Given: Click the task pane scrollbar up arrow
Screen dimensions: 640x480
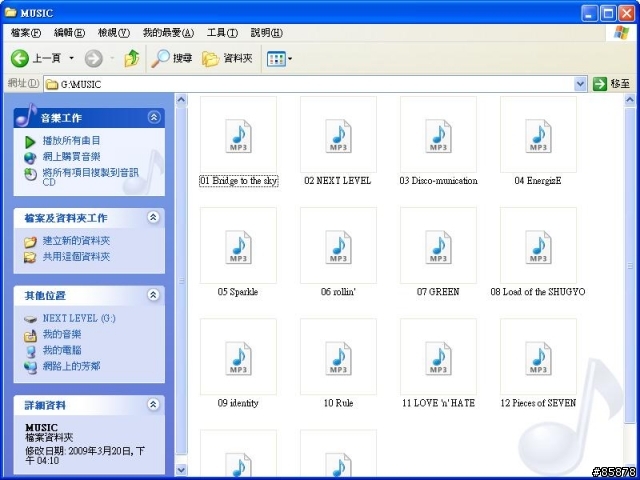Looking at the screenshot, I should pyautogui.click(x=181, y=99).
